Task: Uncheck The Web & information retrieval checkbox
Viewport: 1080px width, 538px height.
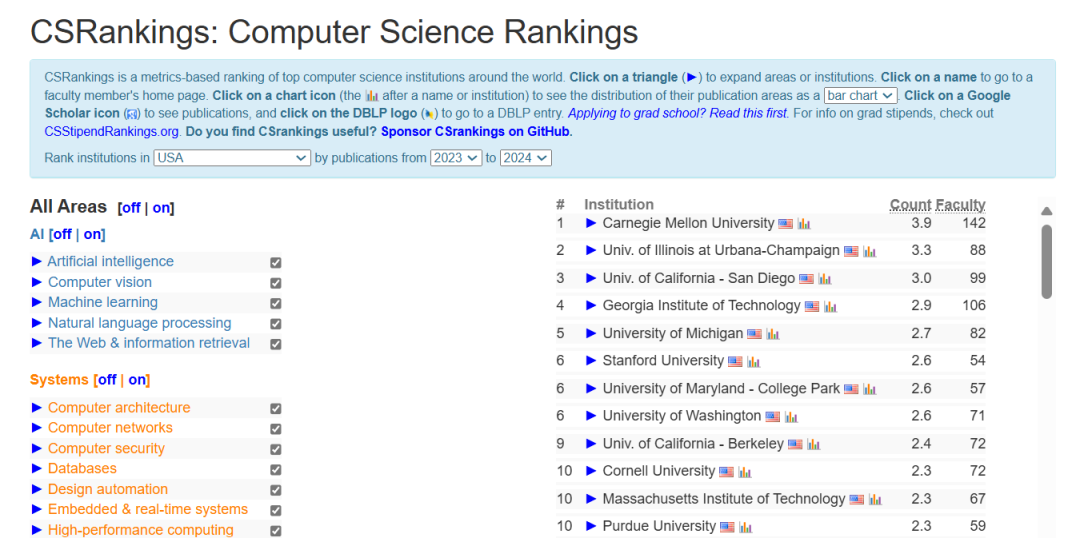Action: tap(276, 344)
